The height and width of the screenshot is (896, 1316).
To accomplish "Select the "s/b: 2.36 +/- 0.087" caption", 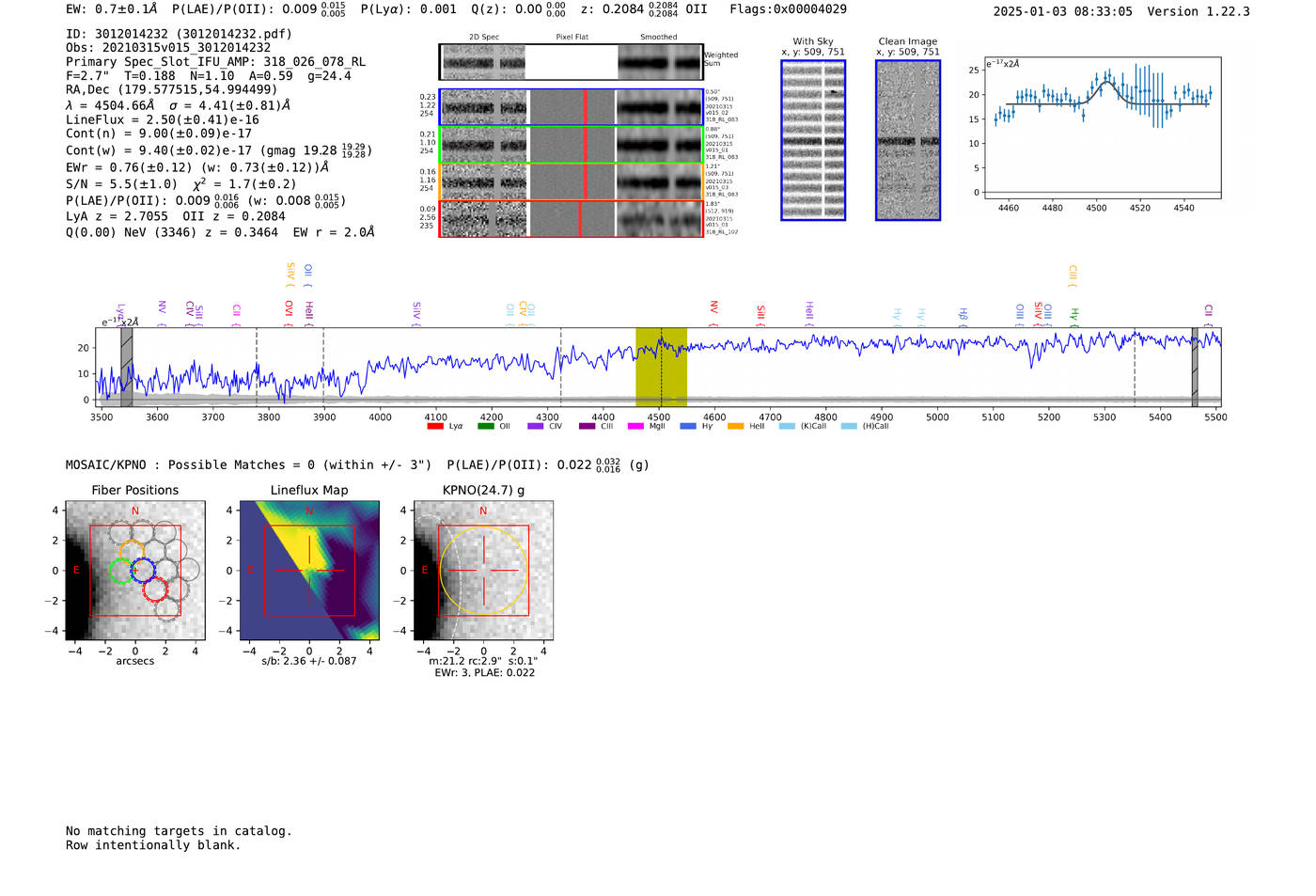I will point(309,661).
